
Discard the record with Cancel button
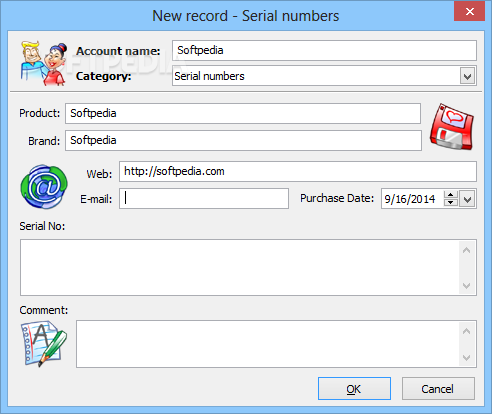tap(438, 389)
